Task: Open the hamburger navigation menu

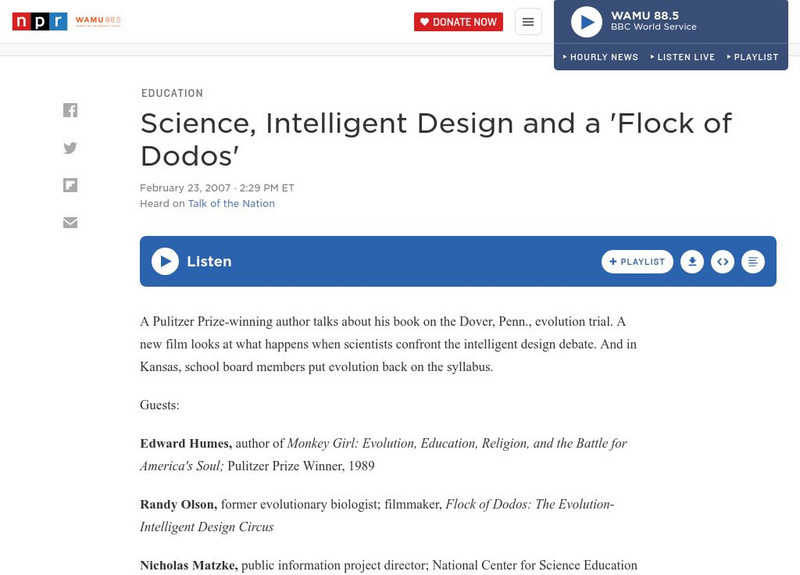Action: 528,22
